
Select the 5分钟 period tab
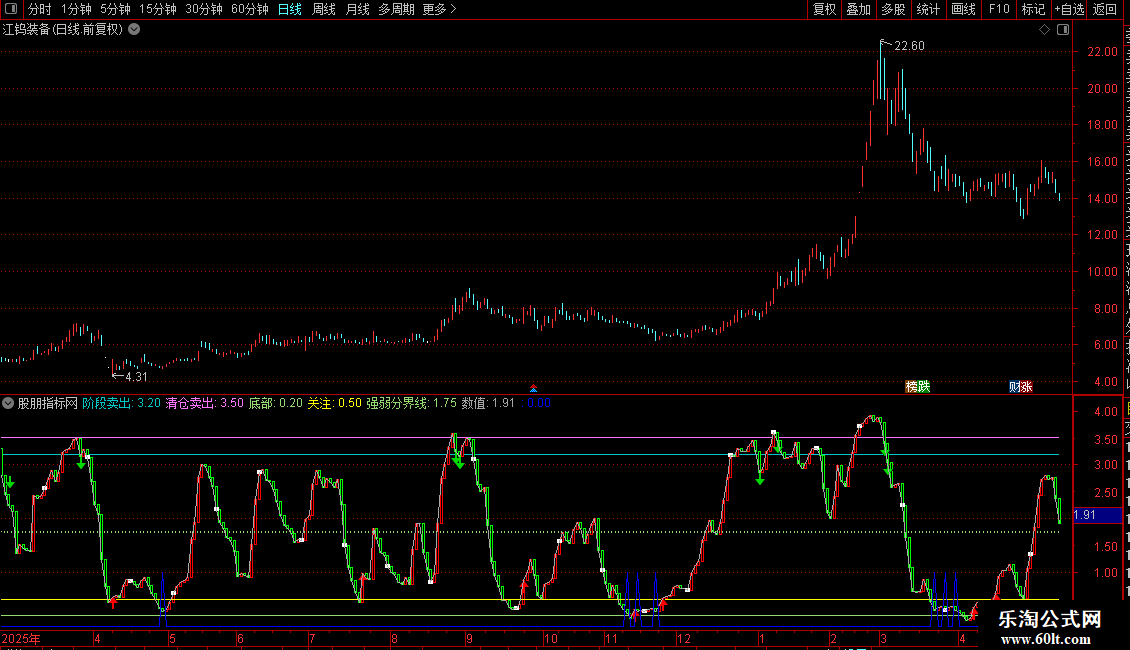(x=115, y=9)
